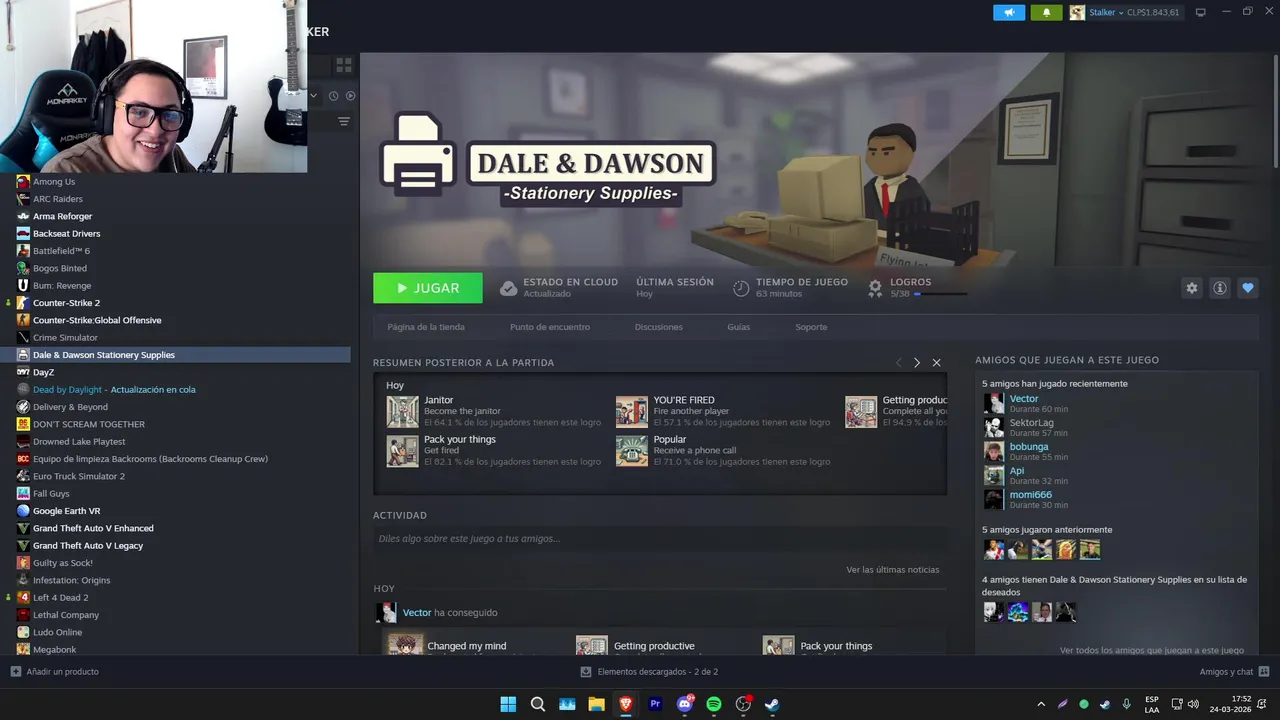Viewport: 1280px width, 720px height.
Task: Show hidden system tray icons chevron
Action: pos(1041,704)
